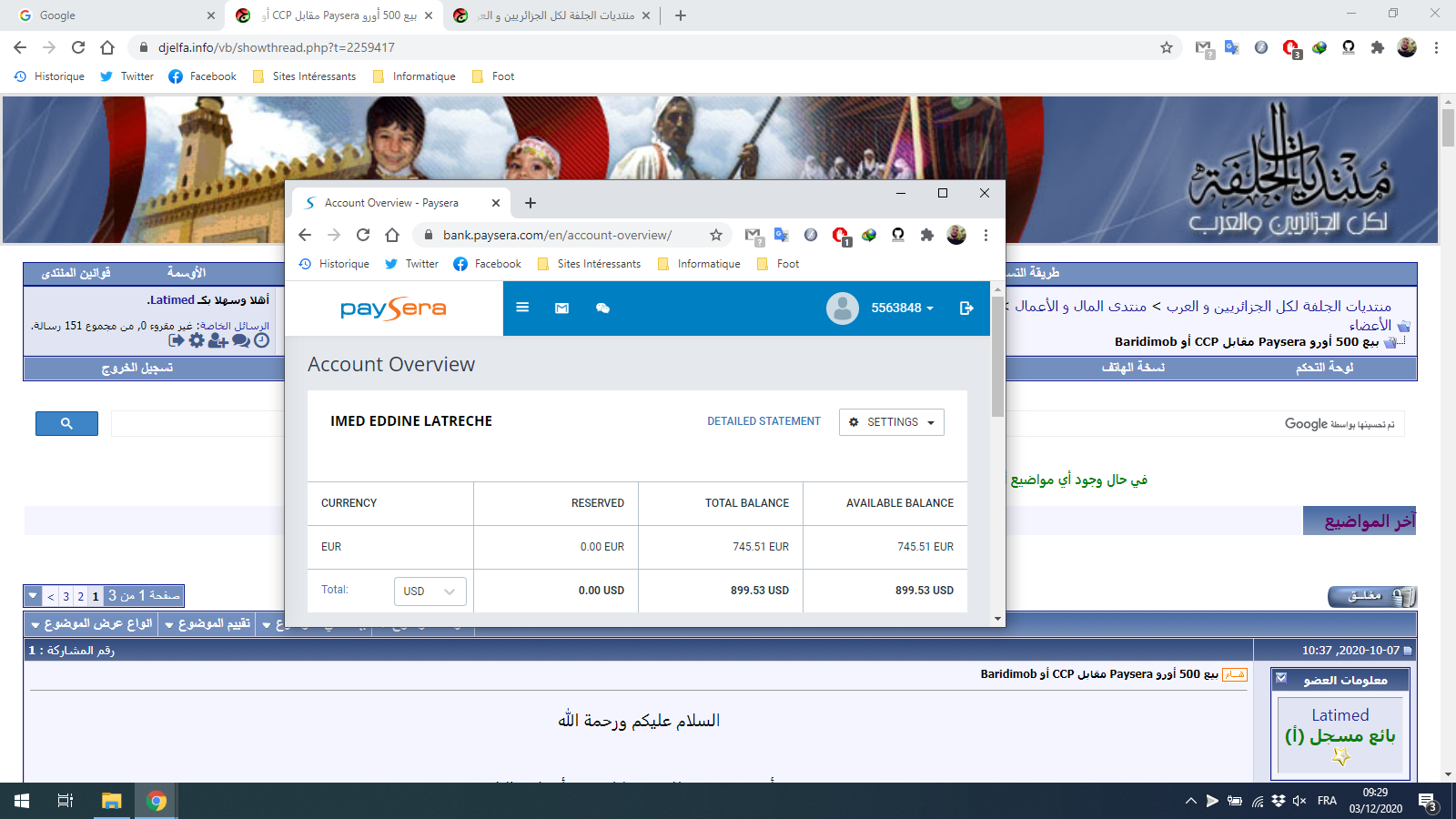Open Chrome three-dot menu in Paysera window
The width and height of the screenshot is (1456, 819).
986,235
